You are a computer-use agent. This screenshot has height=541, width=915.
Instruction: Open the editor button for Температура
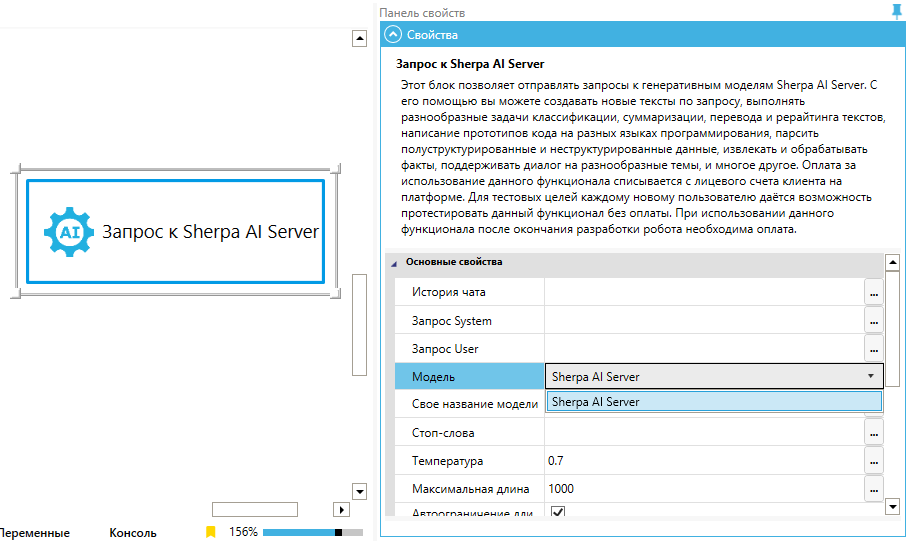(x=874, y=461)
